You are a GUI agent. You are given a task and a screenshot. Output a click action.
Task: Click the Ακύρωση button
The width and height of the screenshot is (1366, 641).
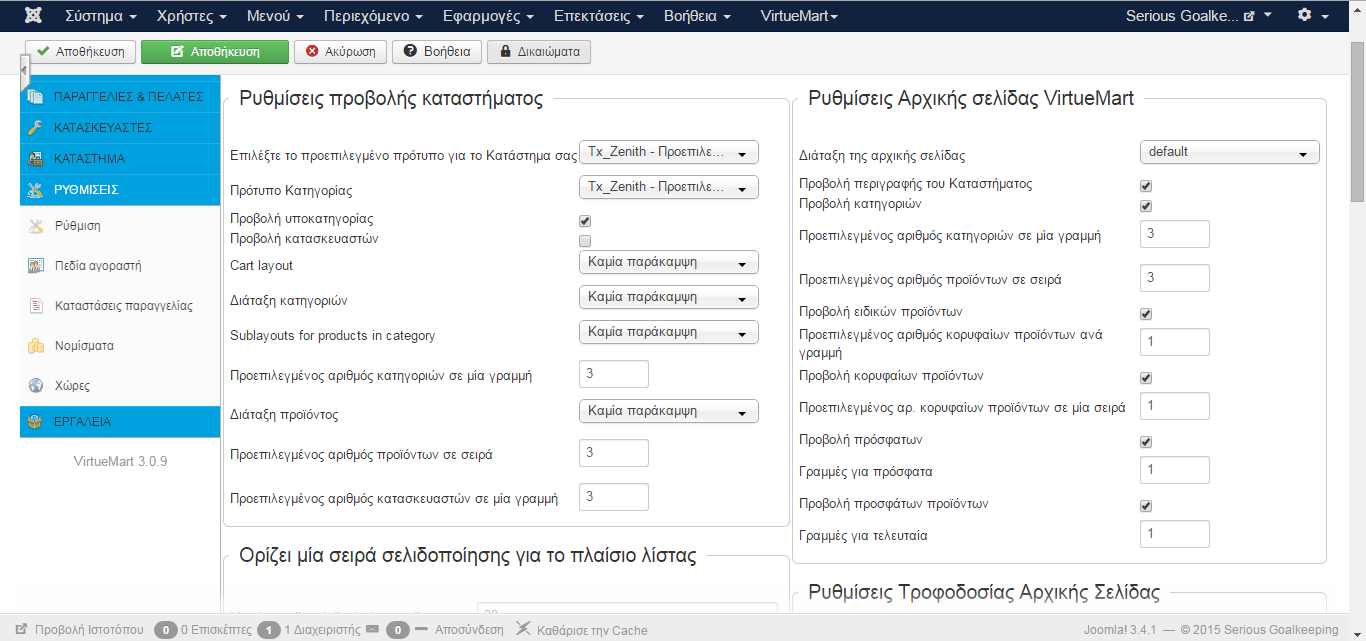pos(341,52)
